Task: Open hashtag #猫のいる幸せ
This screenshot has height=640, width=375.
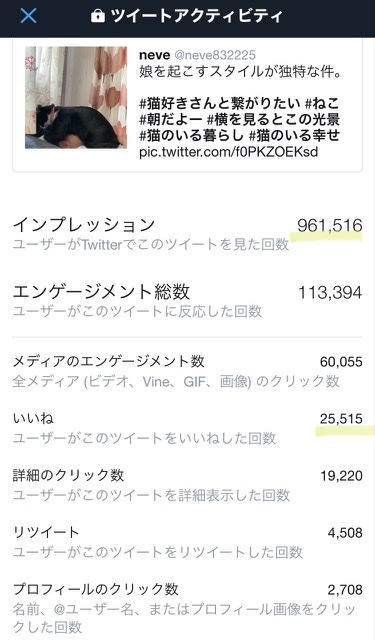Action: tap(295, 135)
